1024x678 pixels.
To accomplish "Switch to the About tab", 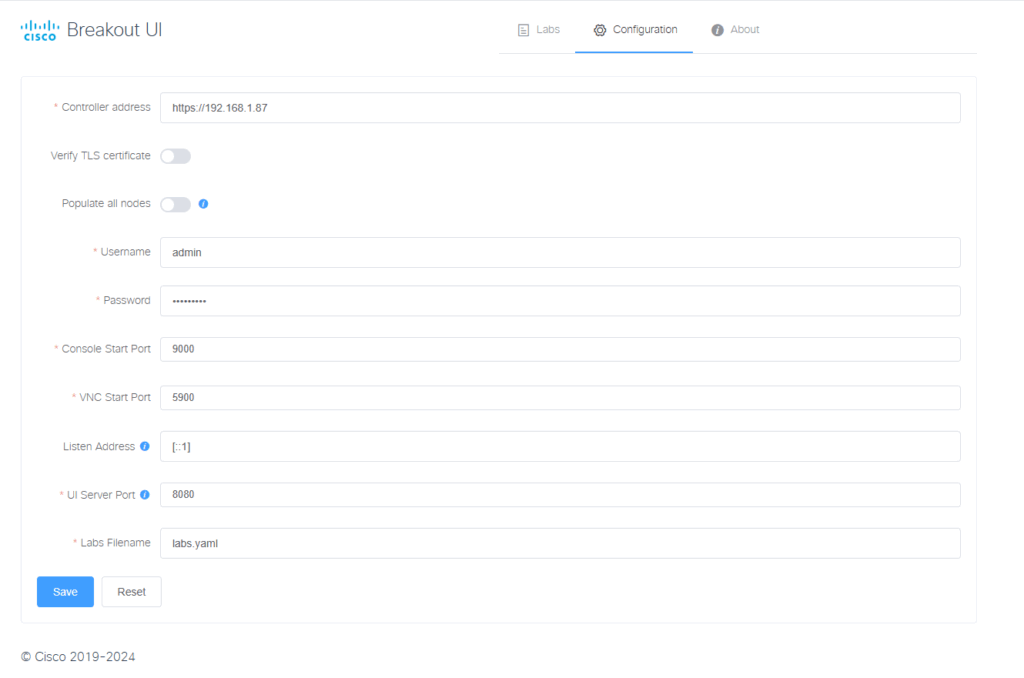I will point(735,30).
